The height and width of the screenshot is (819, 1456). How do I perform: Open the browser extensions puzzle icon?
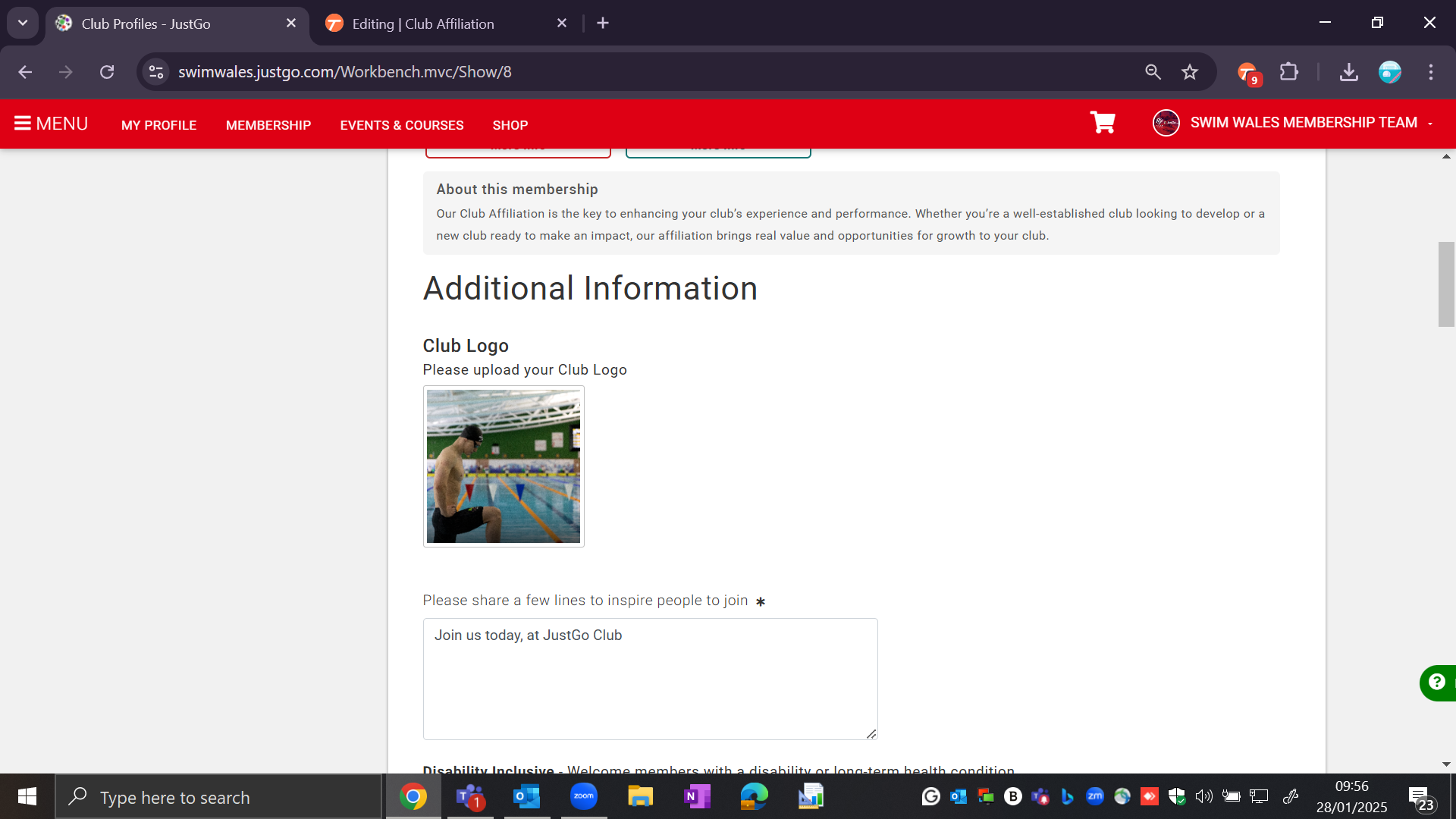tap(1288, 72)
